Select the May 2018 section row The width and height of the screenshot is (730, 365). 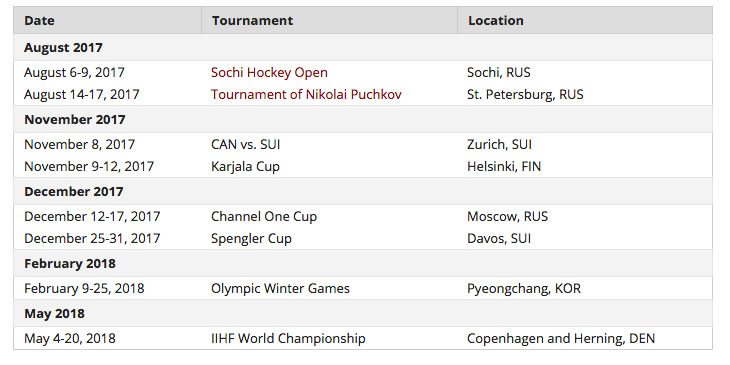coord(363,313)
